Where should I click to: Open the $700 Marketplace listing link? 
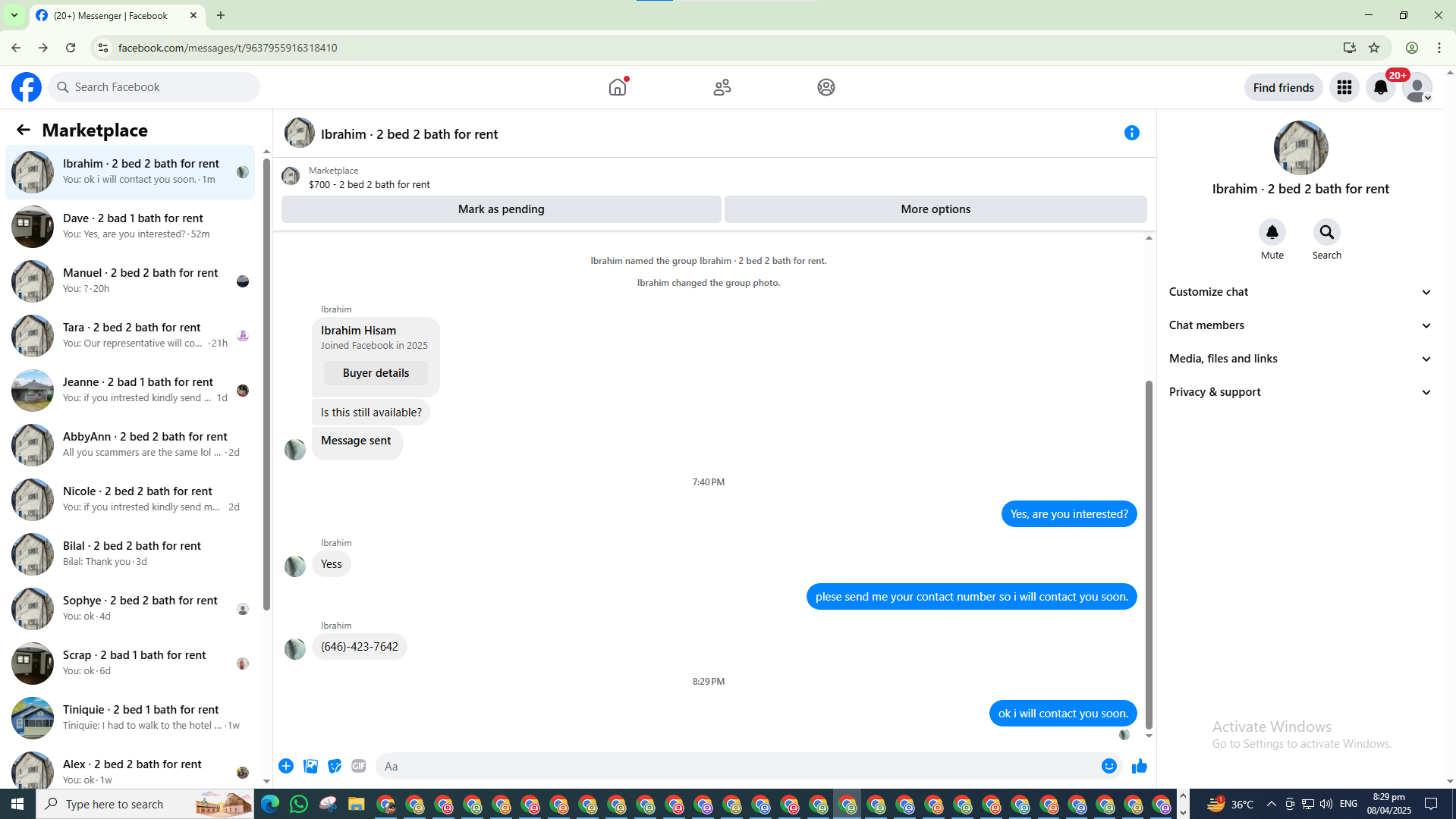(x=369, y=184)
